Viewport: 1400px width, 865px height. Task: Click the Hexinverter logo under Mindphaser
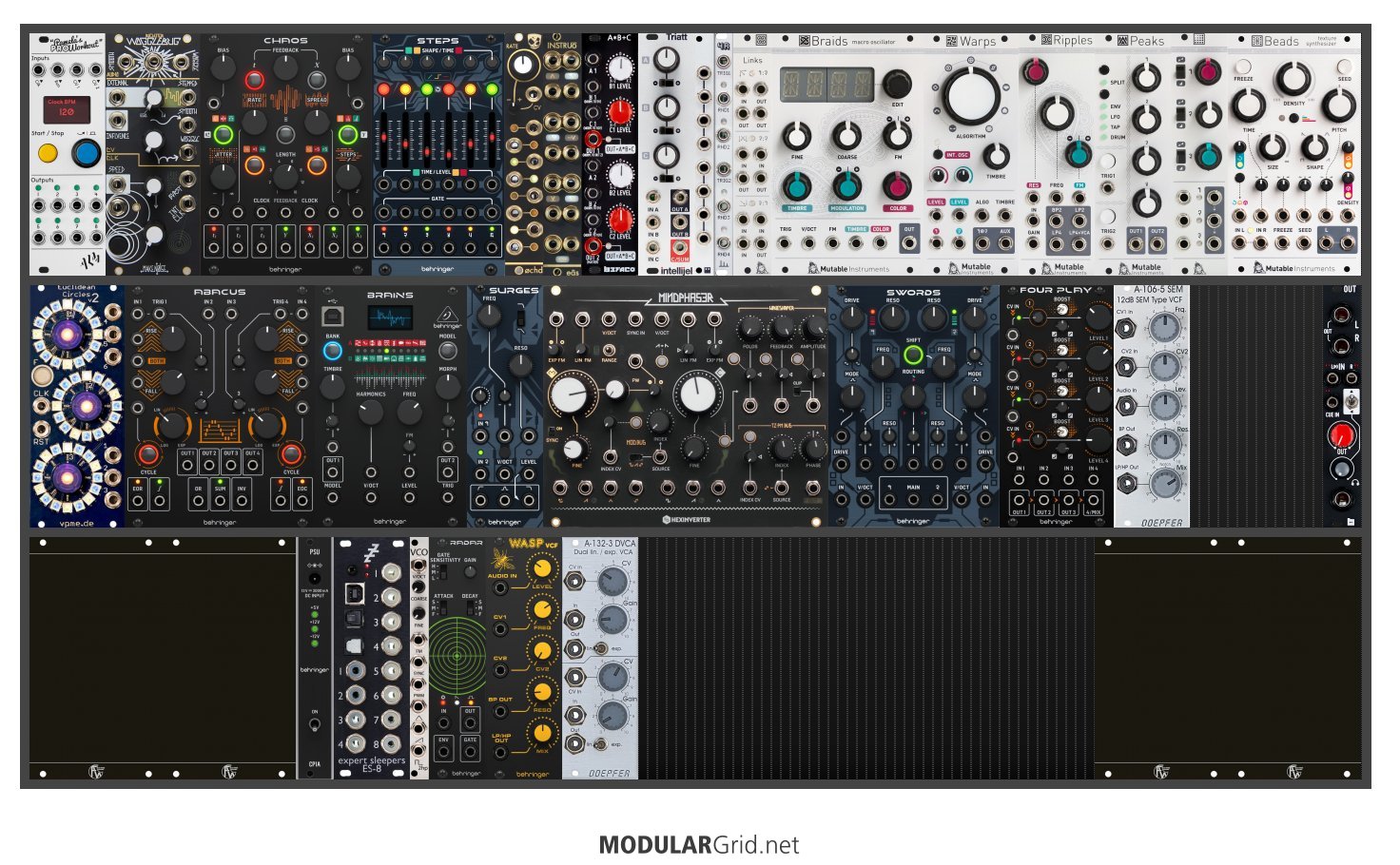pyautogui.click(x=686, y=520)
